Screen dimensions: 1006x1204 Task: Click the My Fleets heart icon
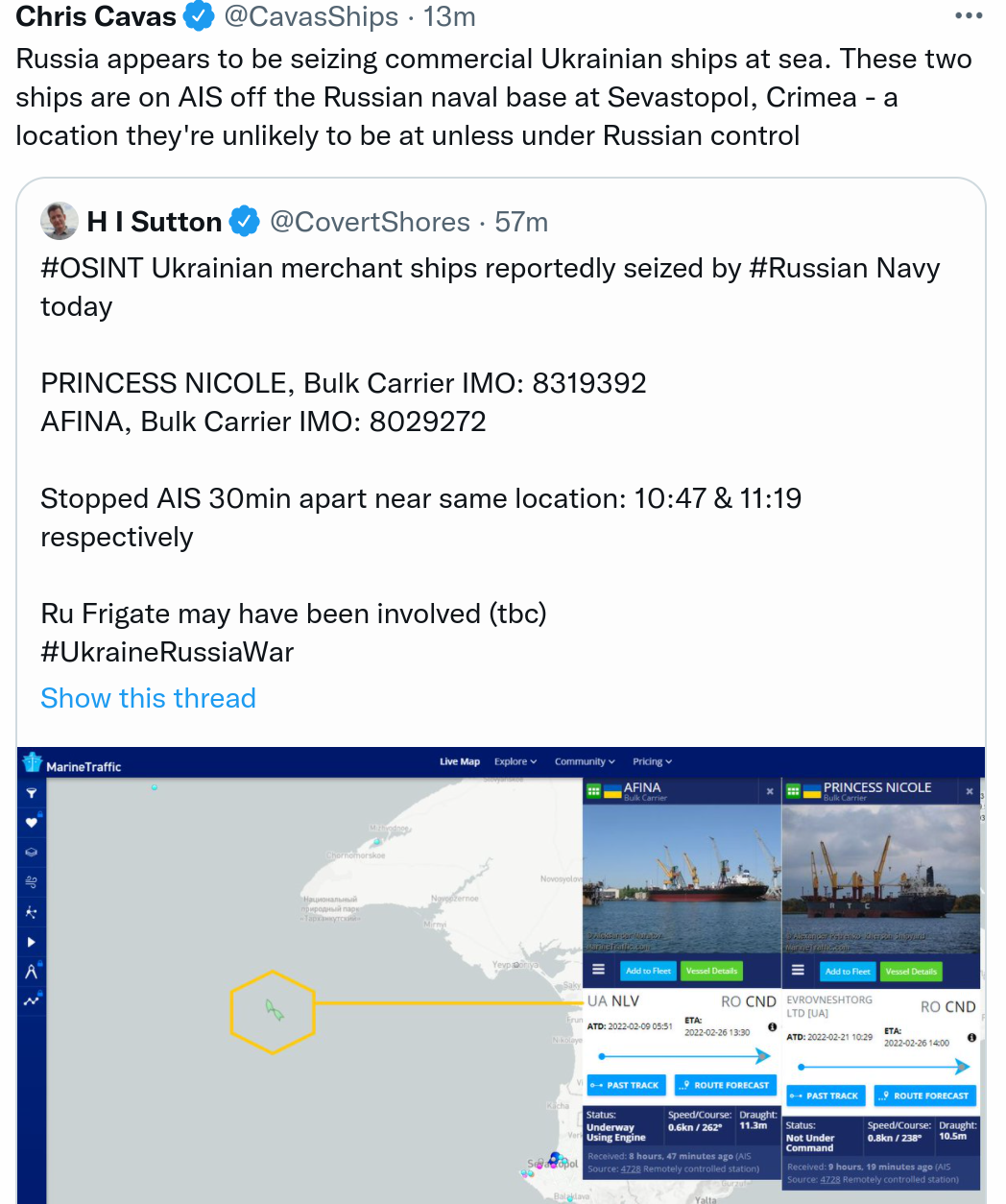31,822
